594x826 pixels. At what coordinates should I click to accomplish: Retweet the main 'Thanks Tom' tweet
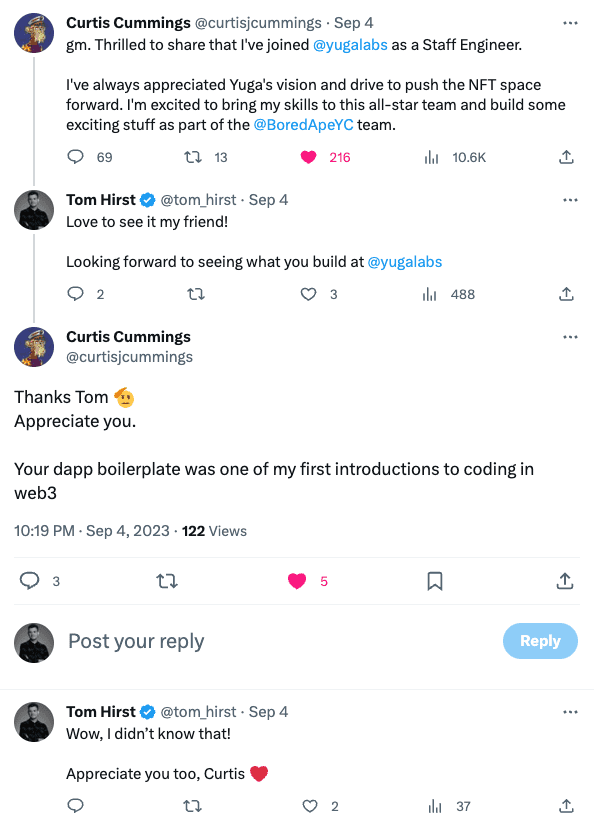pyautogui.click(x=167, y=581)
